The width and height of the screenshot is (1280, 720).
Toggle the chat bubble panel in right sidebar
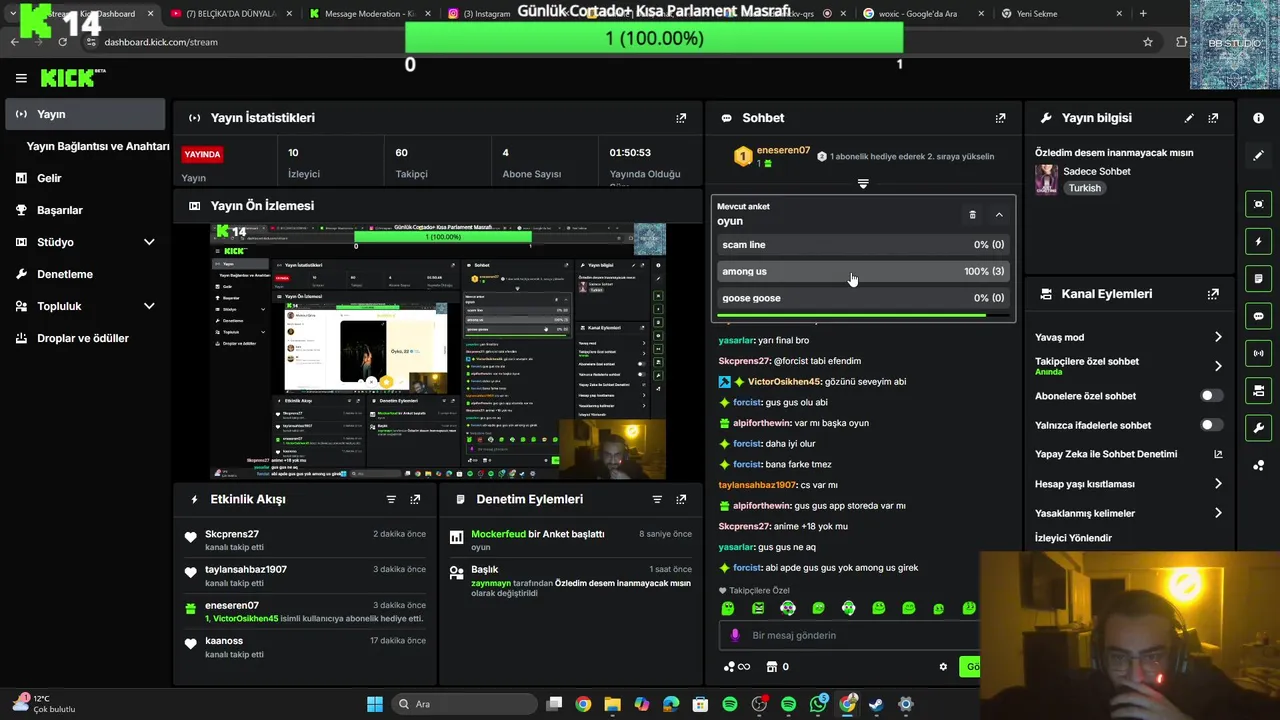coord(1258,316)
